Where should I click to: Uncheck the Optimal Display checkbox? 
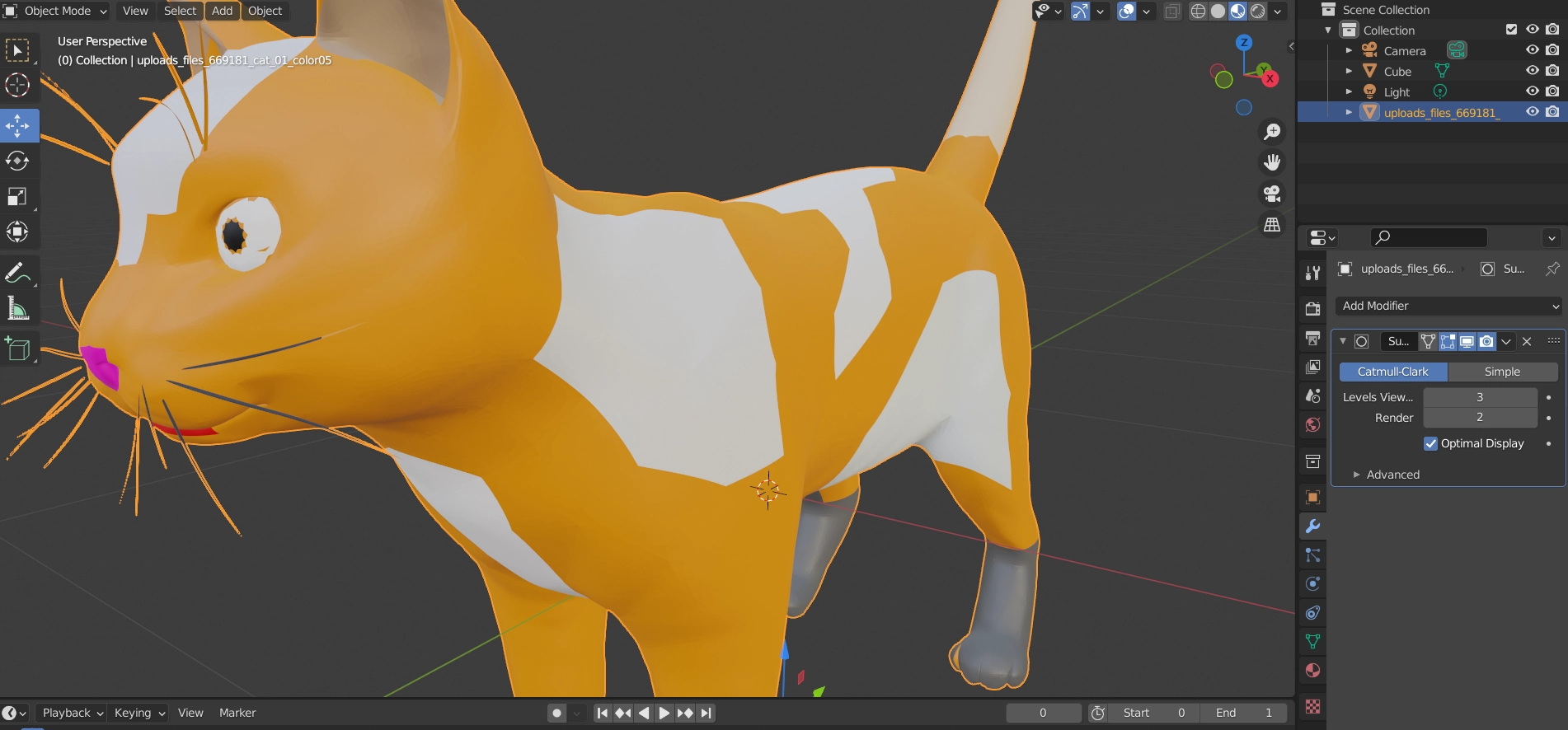tap(1431, 443)
